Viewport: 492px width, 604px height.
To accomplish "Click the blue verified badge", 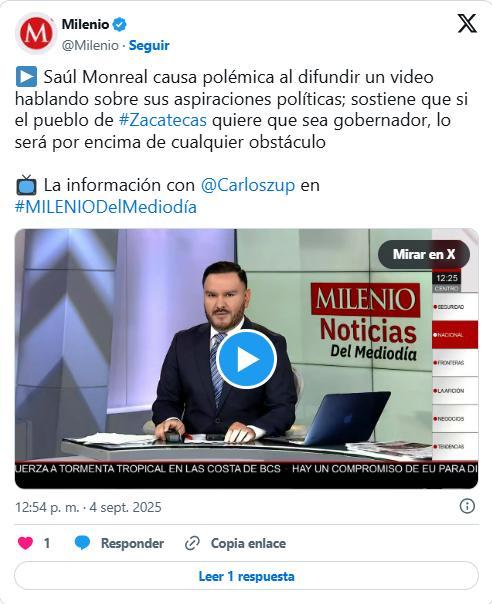I will (x=119, y=25).
